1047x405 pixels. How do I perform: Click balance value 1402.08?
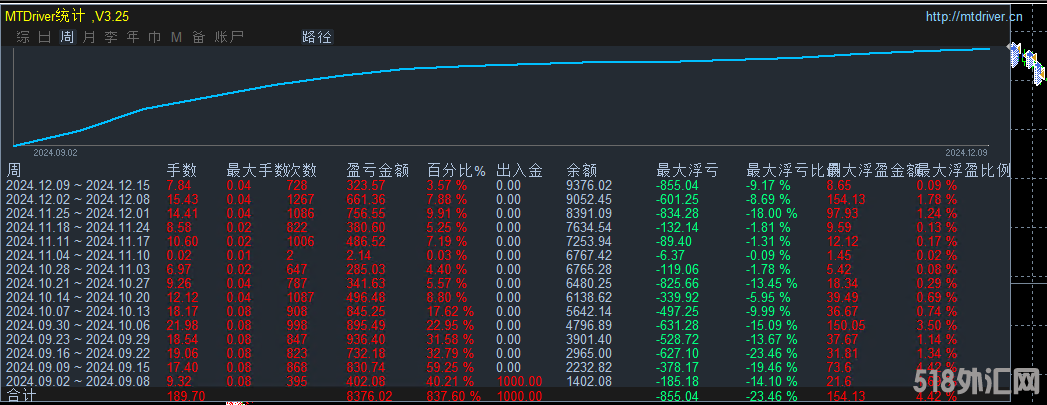(588, 382)
